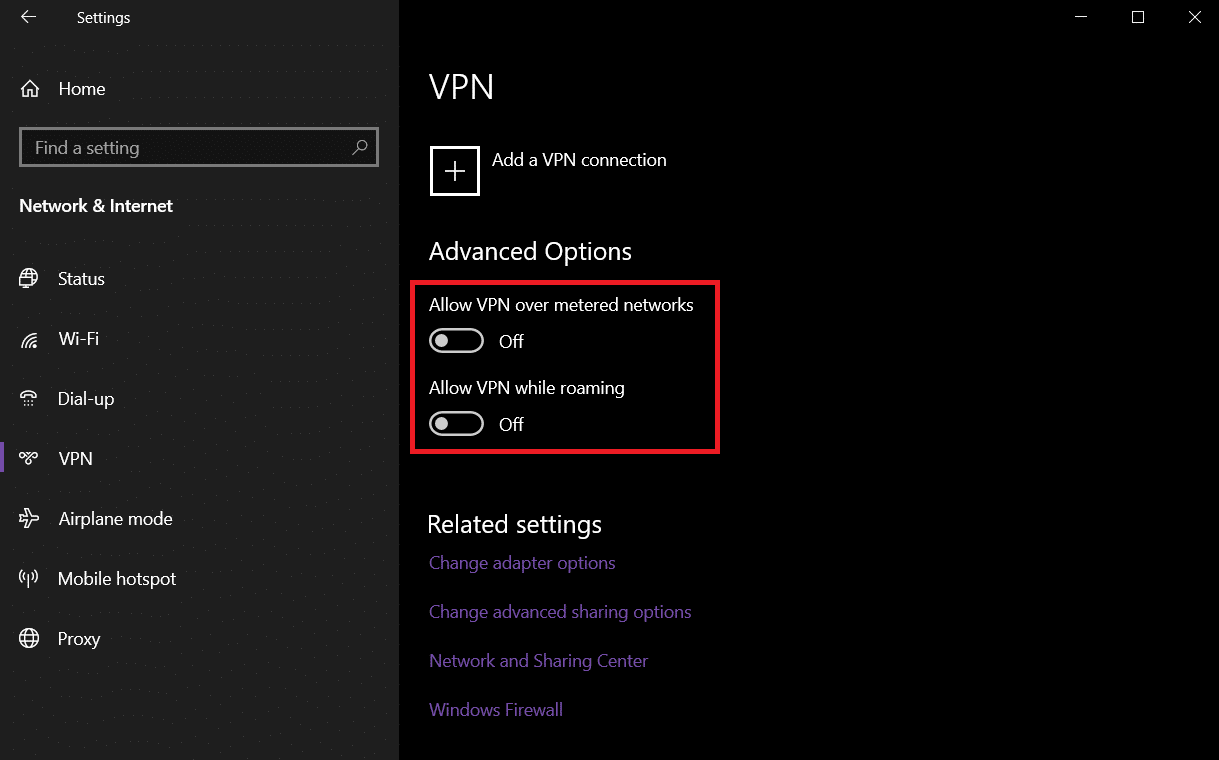Focus the Find a setting field
Viewport: 1219px width, 760px height.
pyautogui.click(x=185, y=147)
